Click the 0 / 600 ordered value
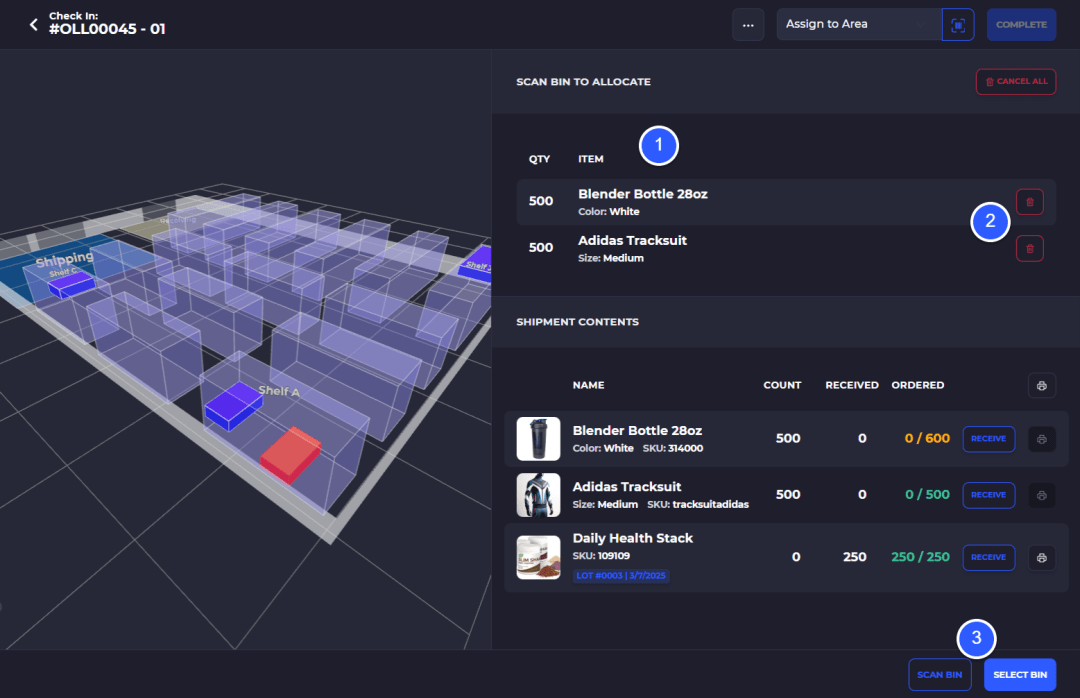 (927, 439)
